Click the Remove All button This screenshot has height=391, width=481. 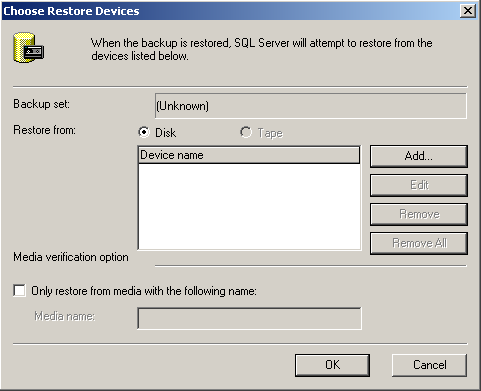click(x=419, y=243)
